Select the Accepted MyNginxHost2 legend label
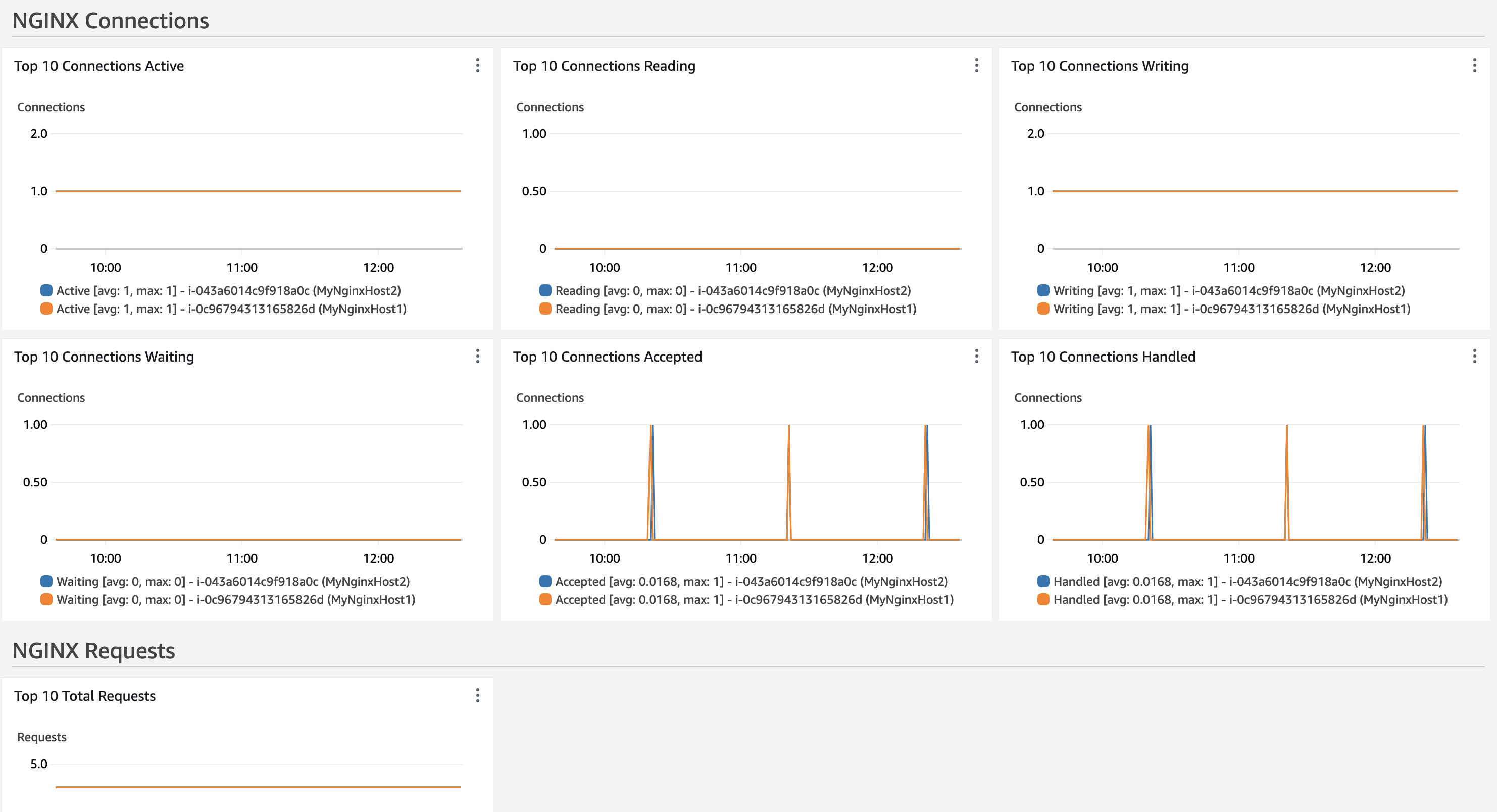The width and height of the screenshot is (1497, 812). point(752,581)
